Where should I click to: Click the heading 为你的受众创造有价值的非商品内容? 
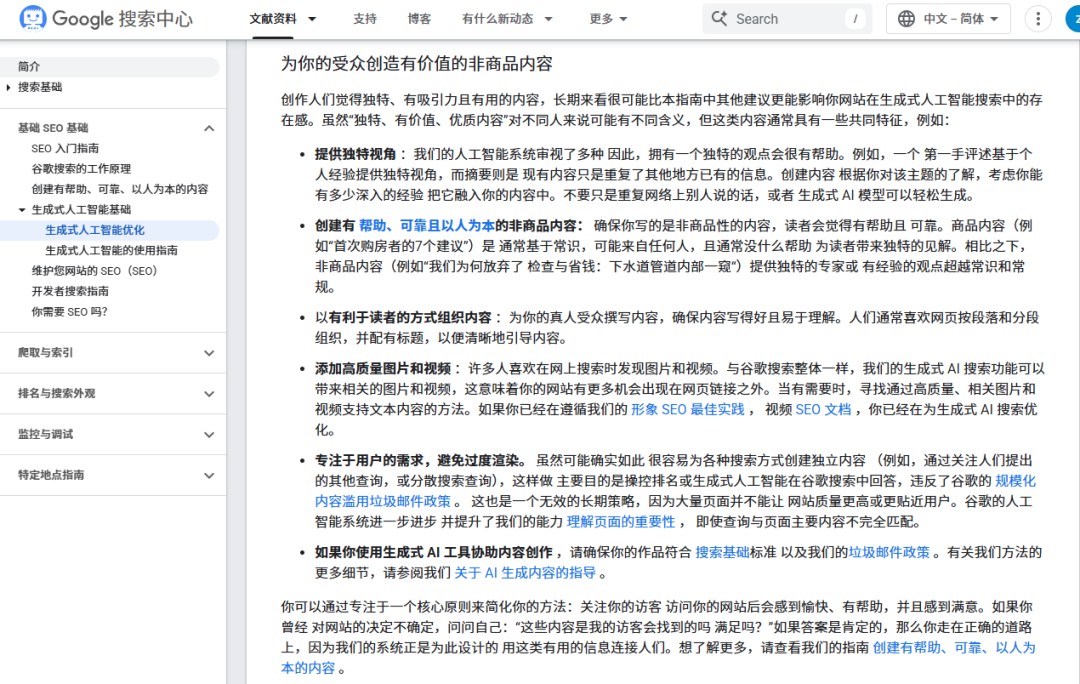tap(417, 64)
